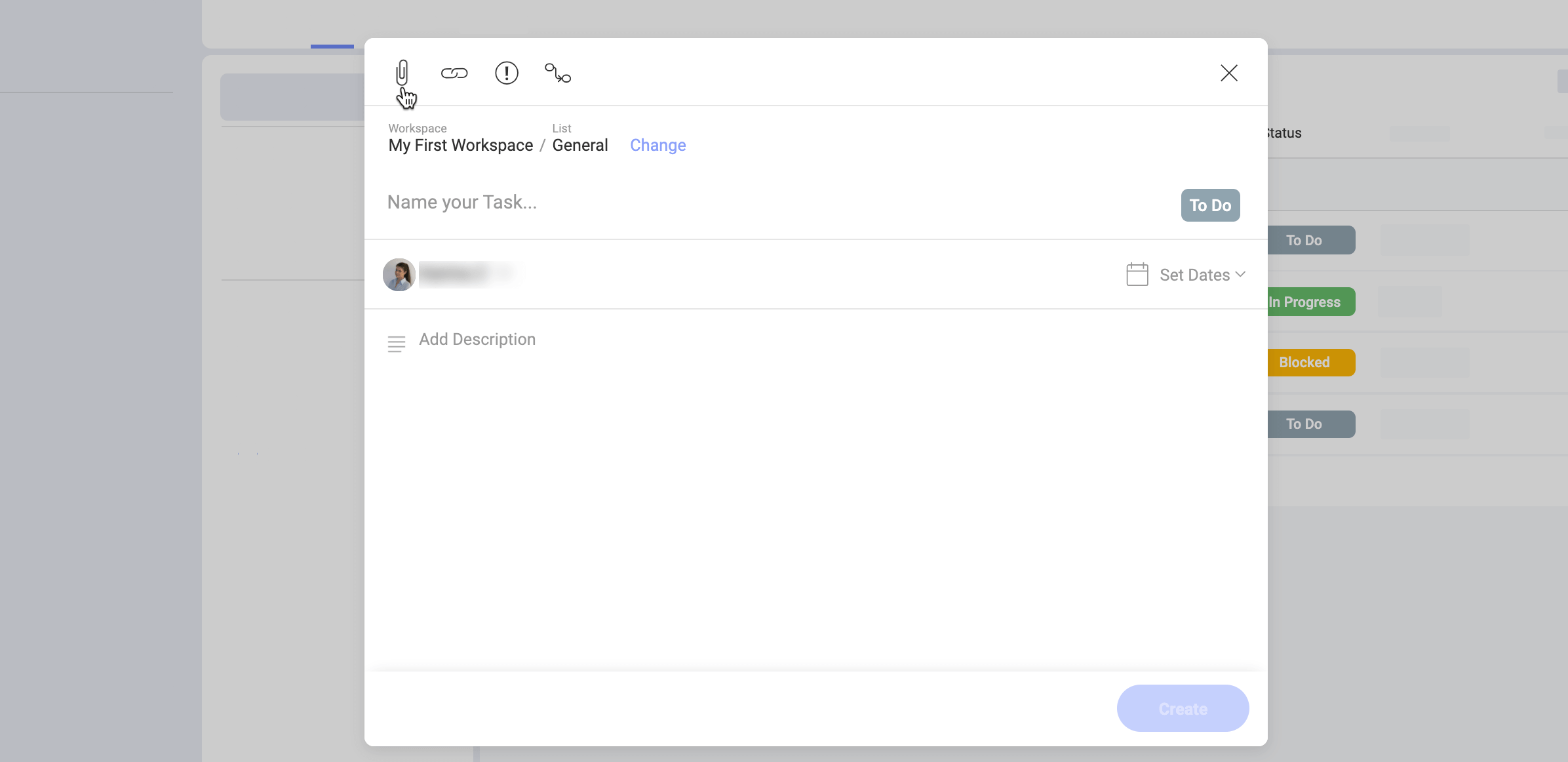Screen dimensions: 1568x762
Task: Click the dependency/linked tasks icon
Action: pyautogui.click(x=556, y=72)
